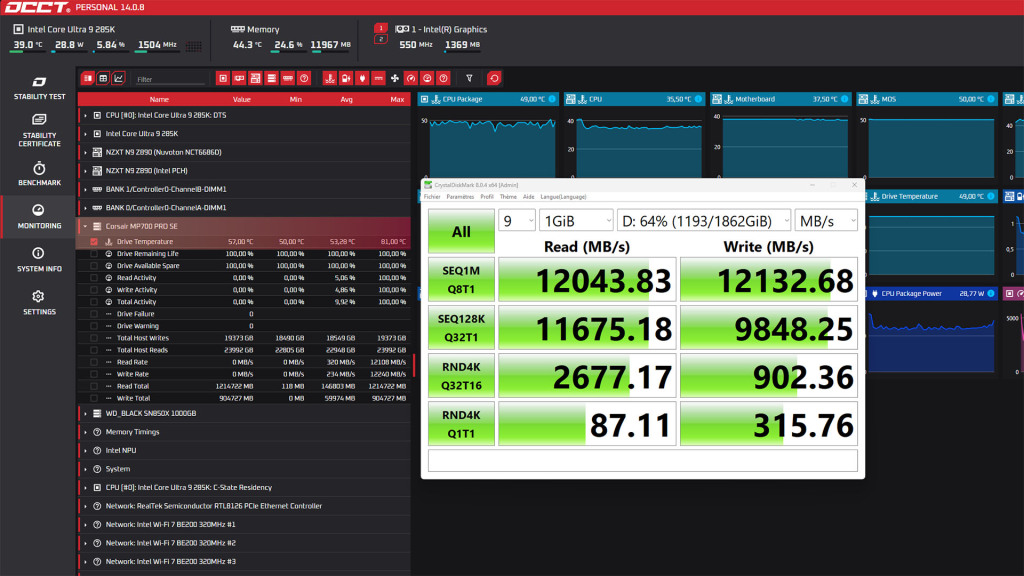Select the Monitoring sidebar item
Image resolution: width=1024 pixels, height=576 pixels.
[x=39, y=217]
